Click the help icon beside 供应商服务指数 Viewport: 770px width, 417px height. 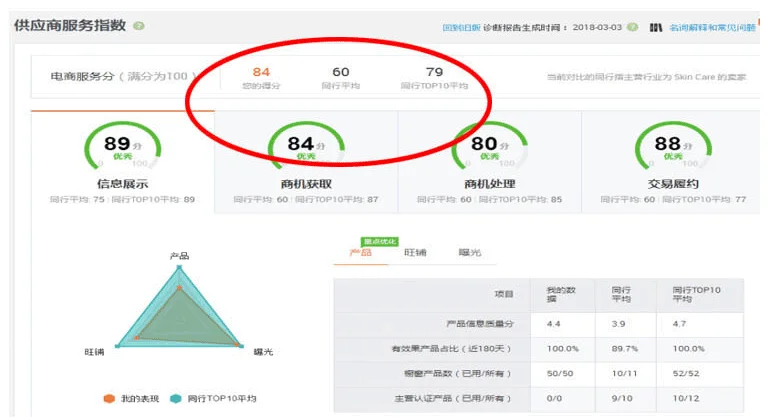coord(139,26)
